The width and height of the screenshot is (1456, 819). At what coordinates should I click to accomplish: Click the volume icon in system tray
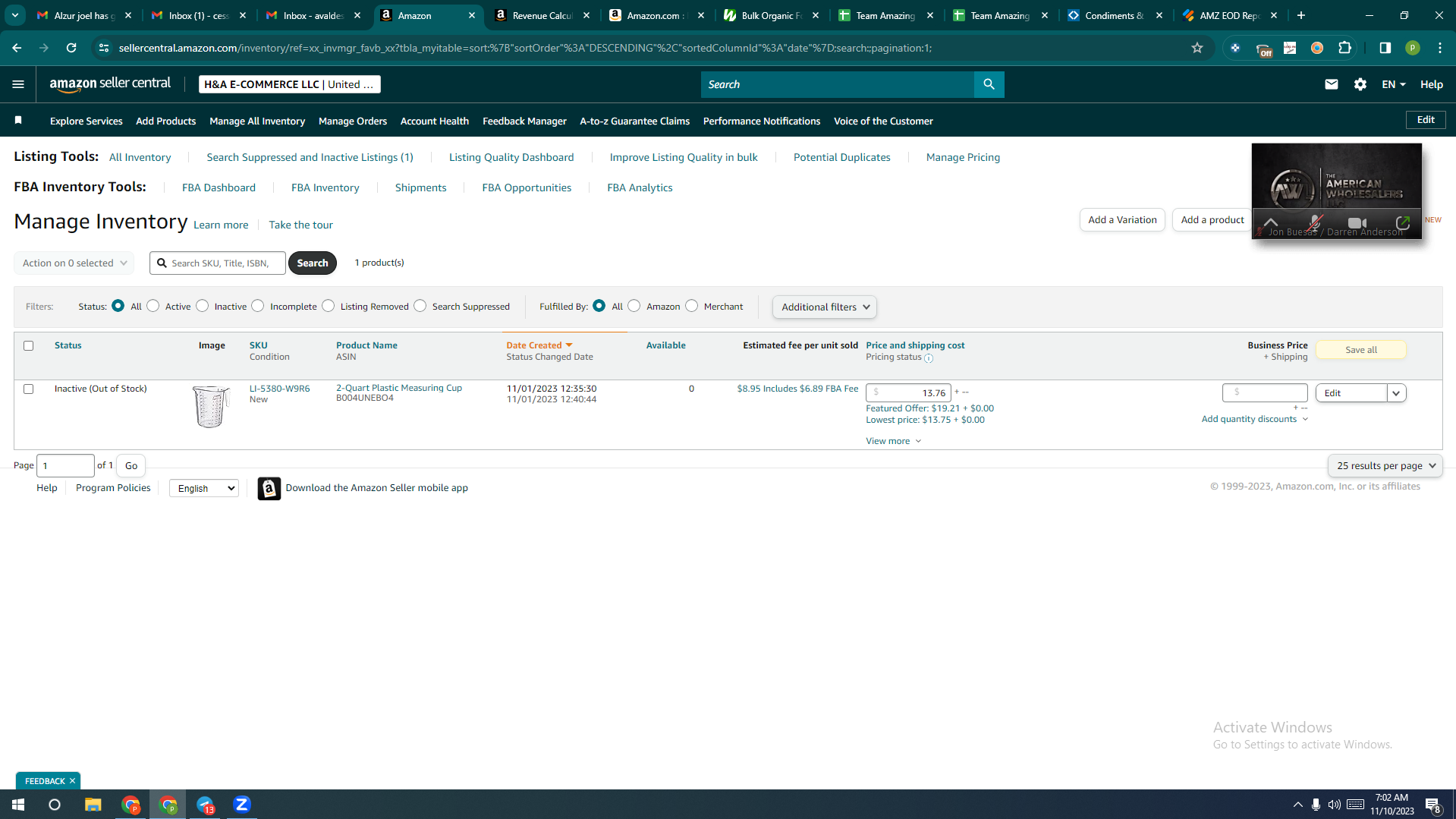click(1334, 805)
